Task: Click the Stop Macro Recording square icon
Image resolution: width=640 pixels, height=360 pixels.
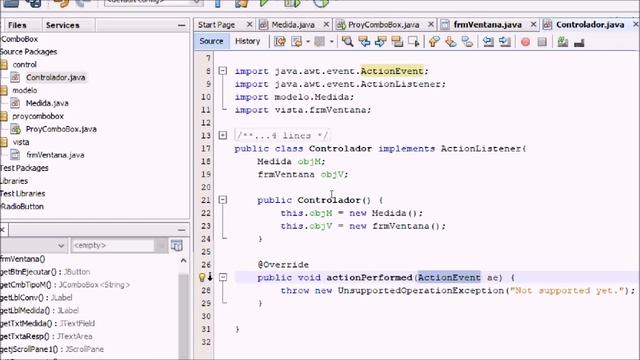Action: click(542, 42)
